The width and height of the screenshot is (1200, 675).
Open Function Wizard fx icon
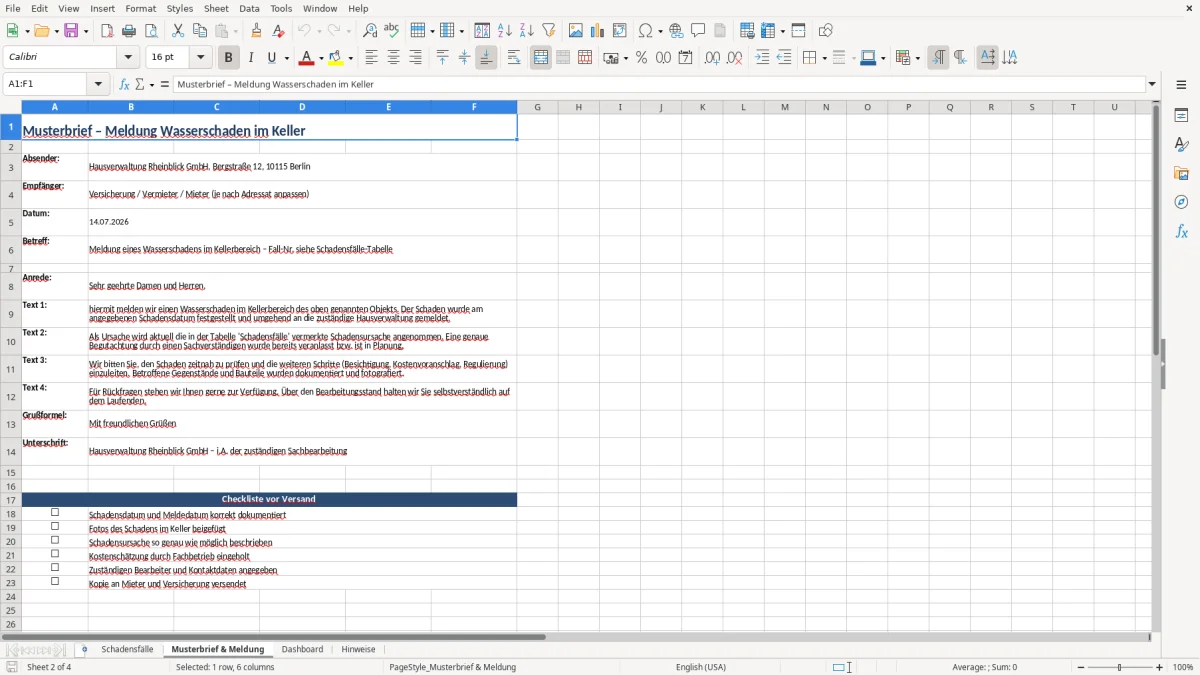[125, 85]
